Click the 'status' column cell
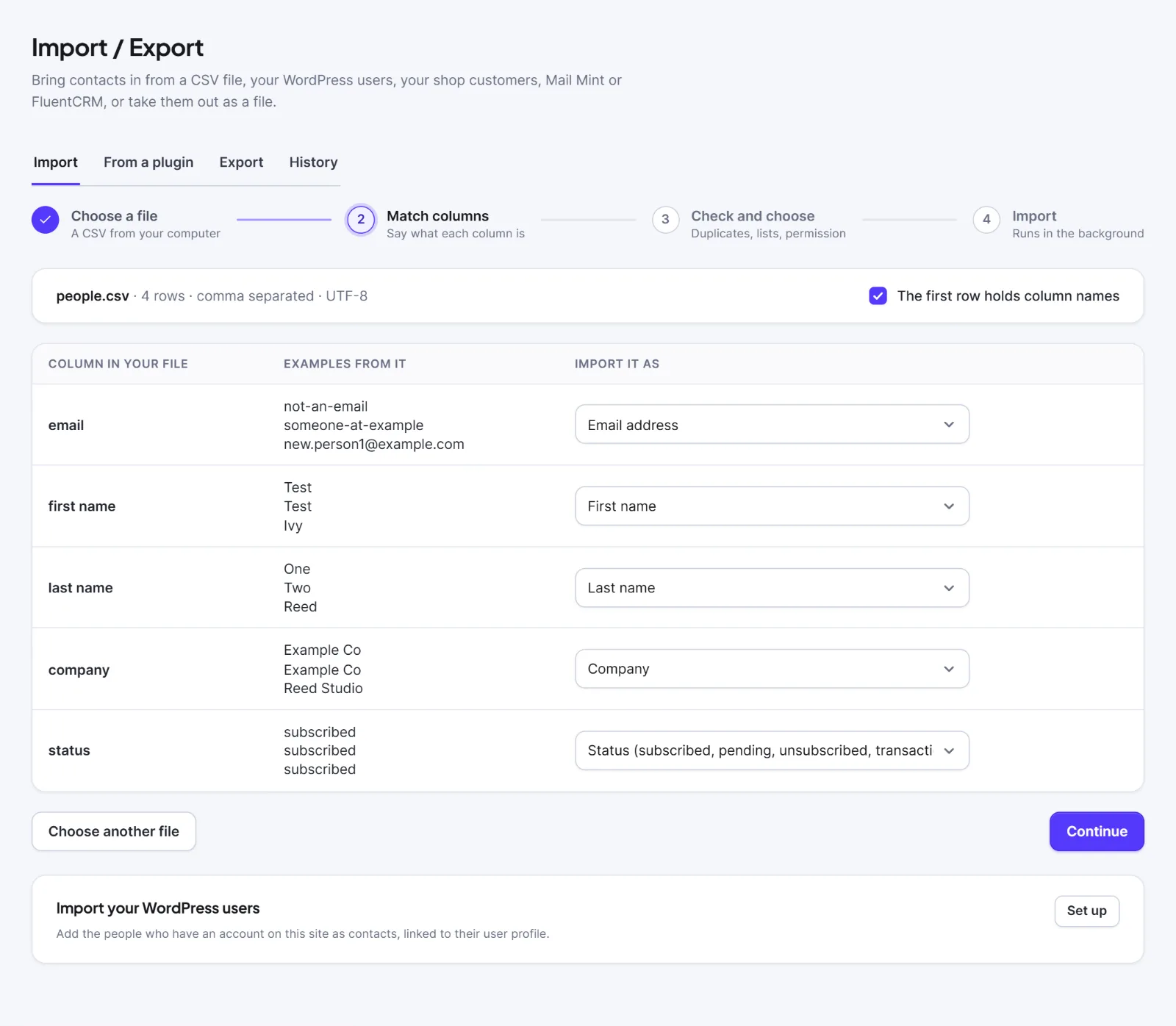 (x=69, y=750)
